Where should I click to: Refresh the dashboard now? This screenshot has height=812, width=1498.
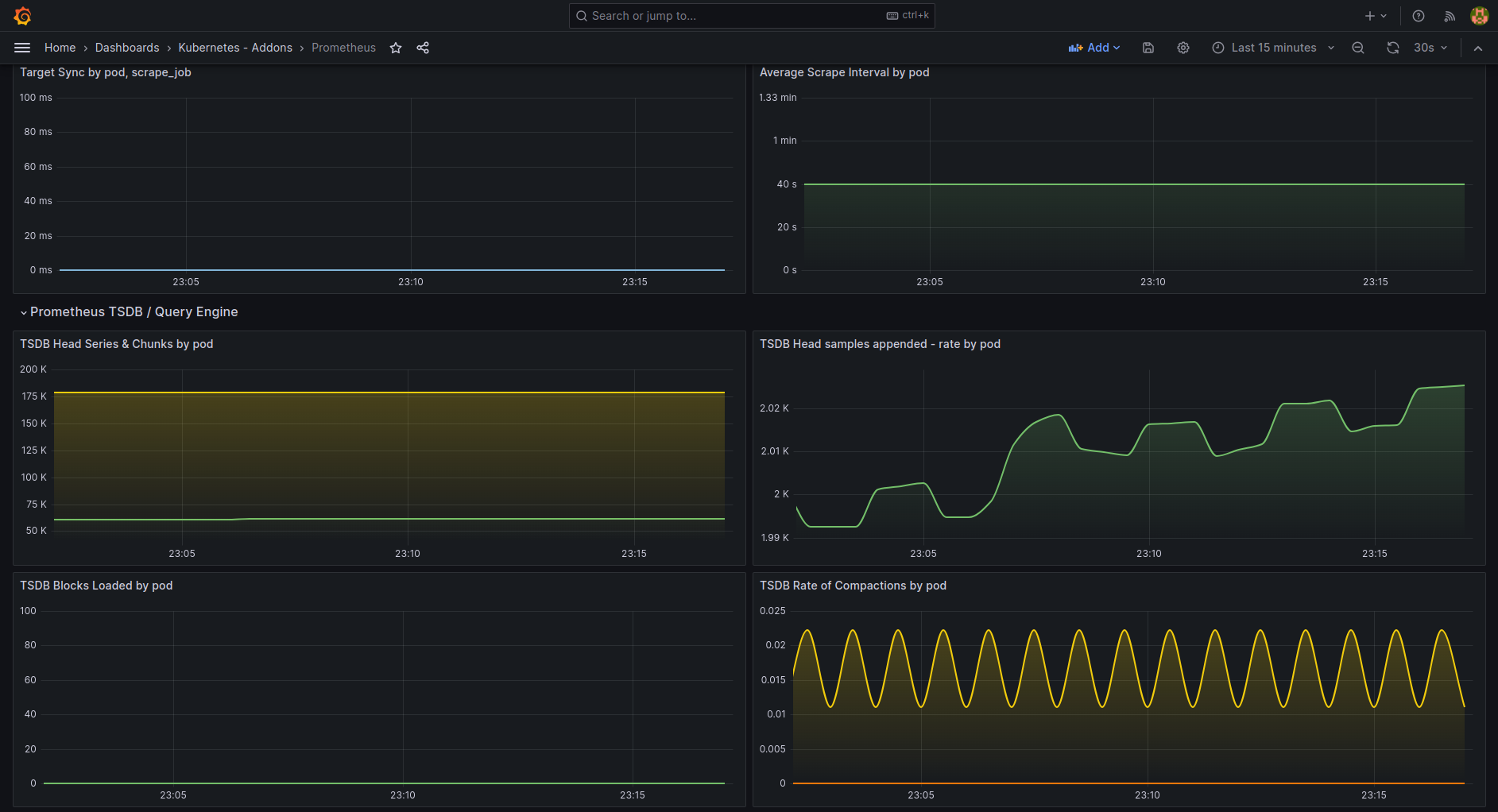[1393, 48]
